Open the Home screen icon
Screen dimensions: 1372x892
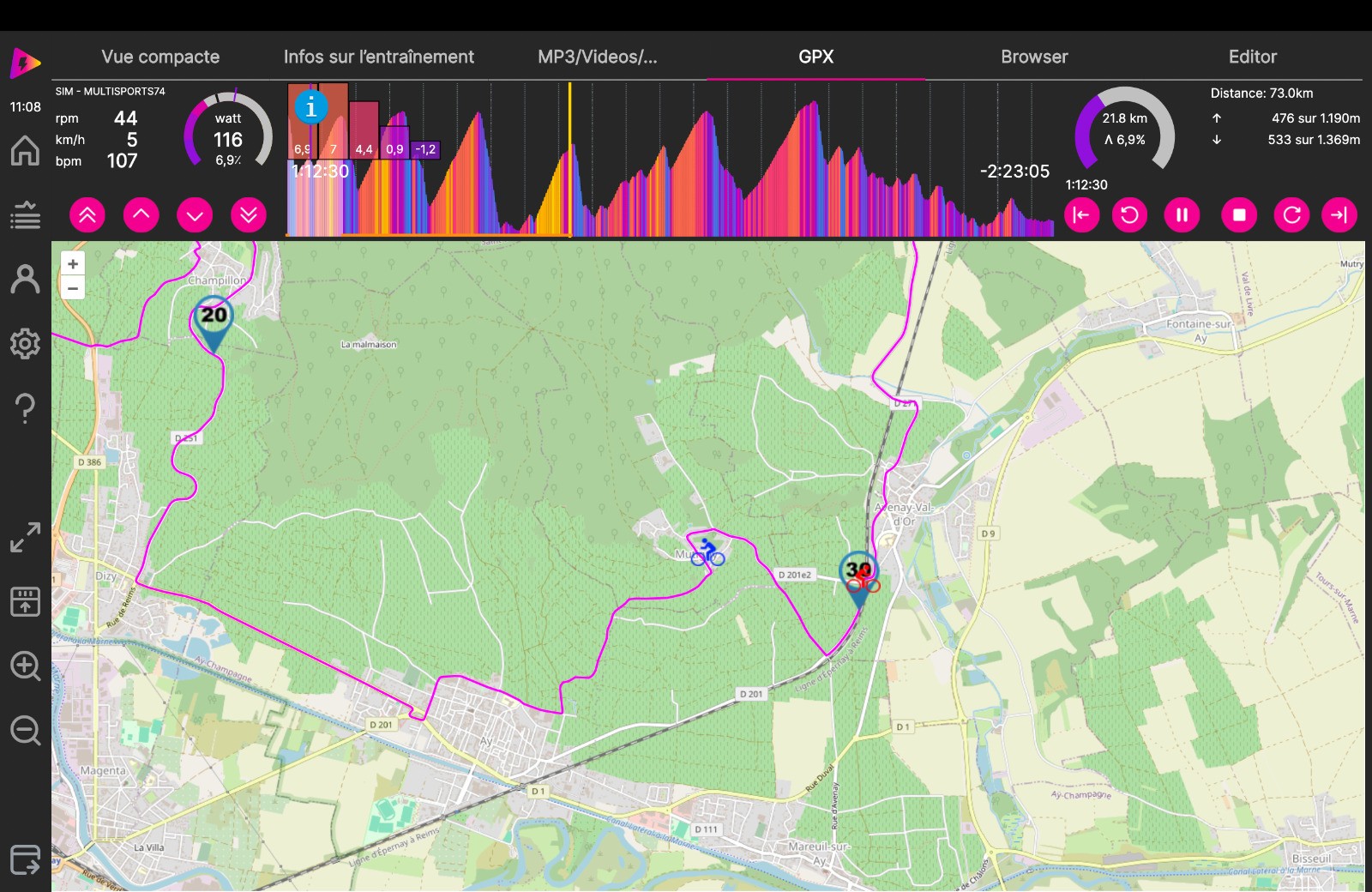point(25,151)
